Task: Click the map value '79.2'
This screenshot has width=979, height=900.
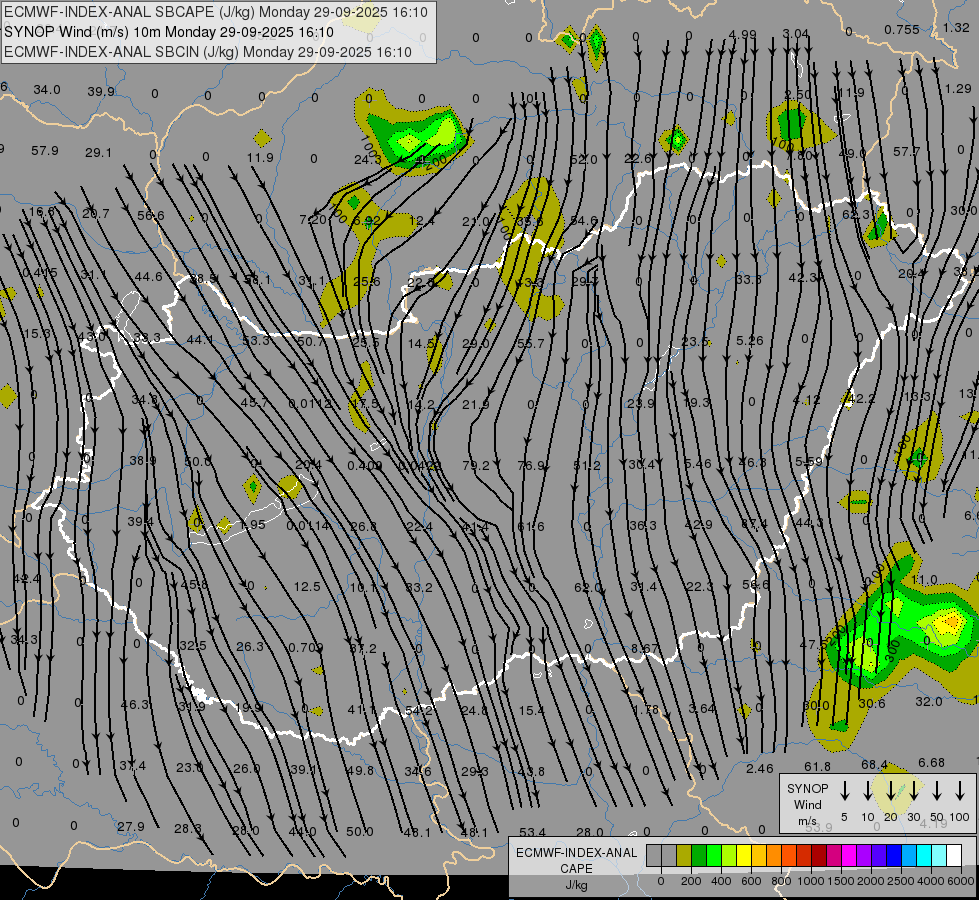Action: tap(476, 465)
